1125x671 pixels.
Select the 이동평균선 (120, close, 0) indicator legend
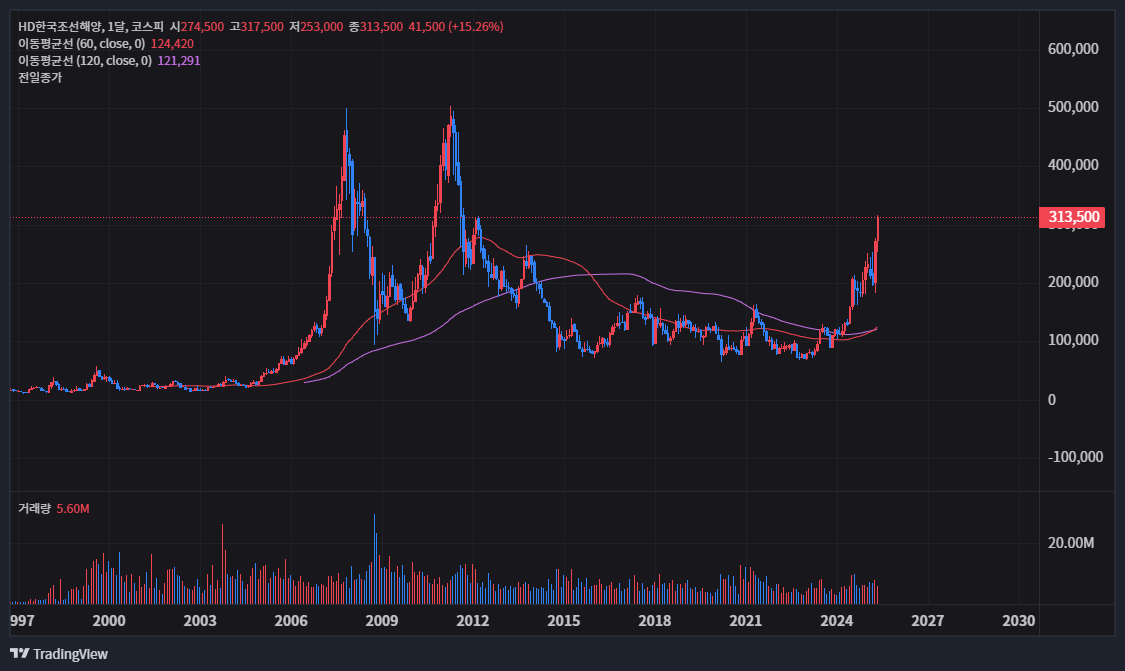pos(85,61)
